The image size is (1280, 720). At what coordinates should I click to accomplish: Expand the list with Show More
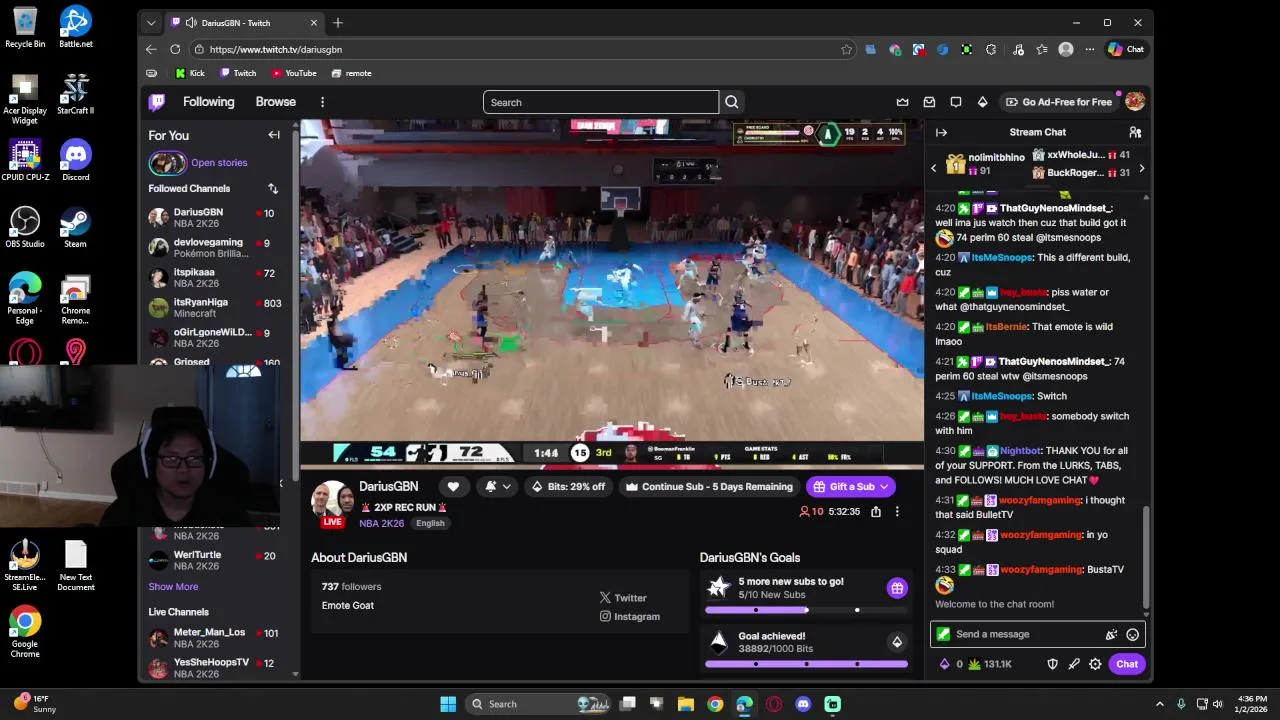tap(173, 587)
